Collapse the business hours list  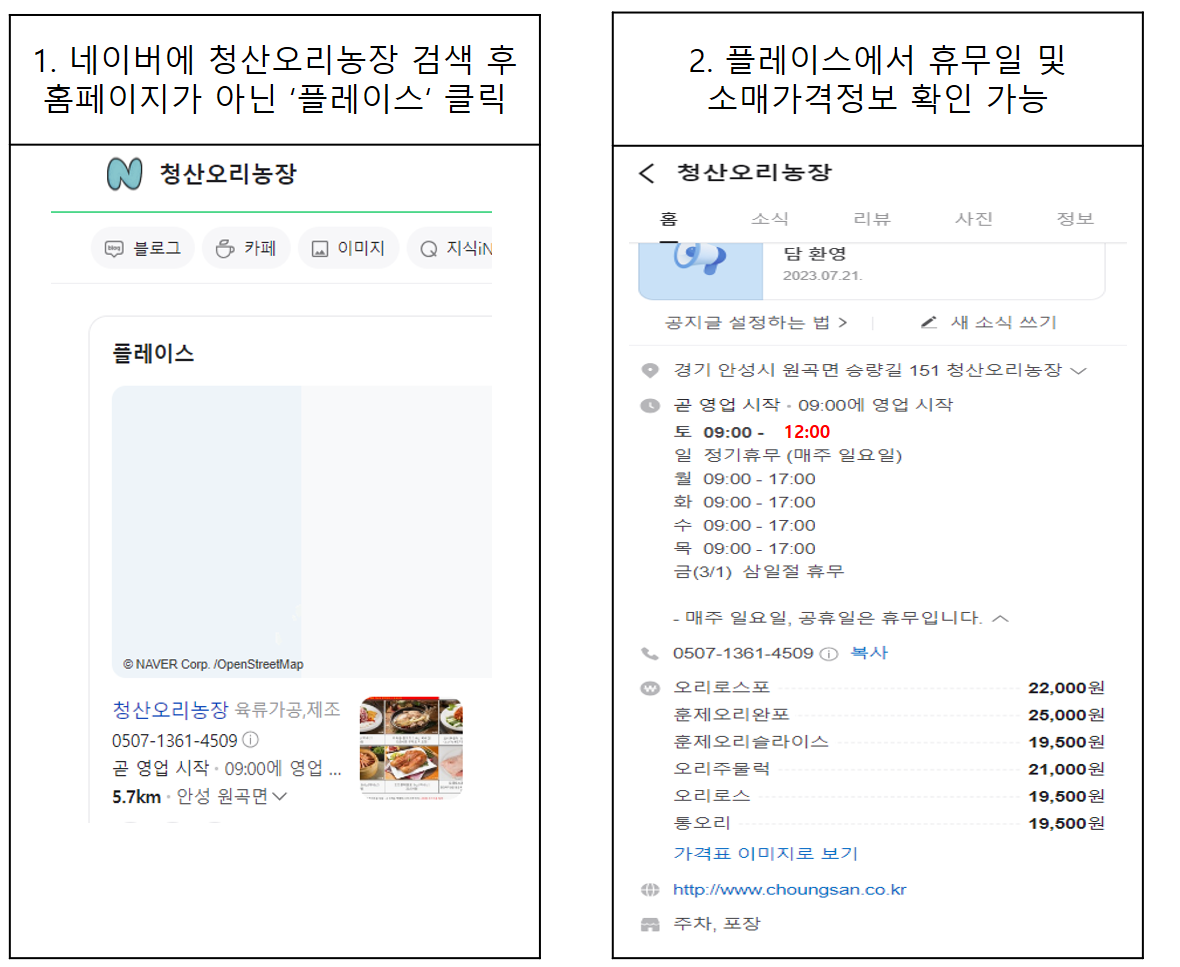1000,619
